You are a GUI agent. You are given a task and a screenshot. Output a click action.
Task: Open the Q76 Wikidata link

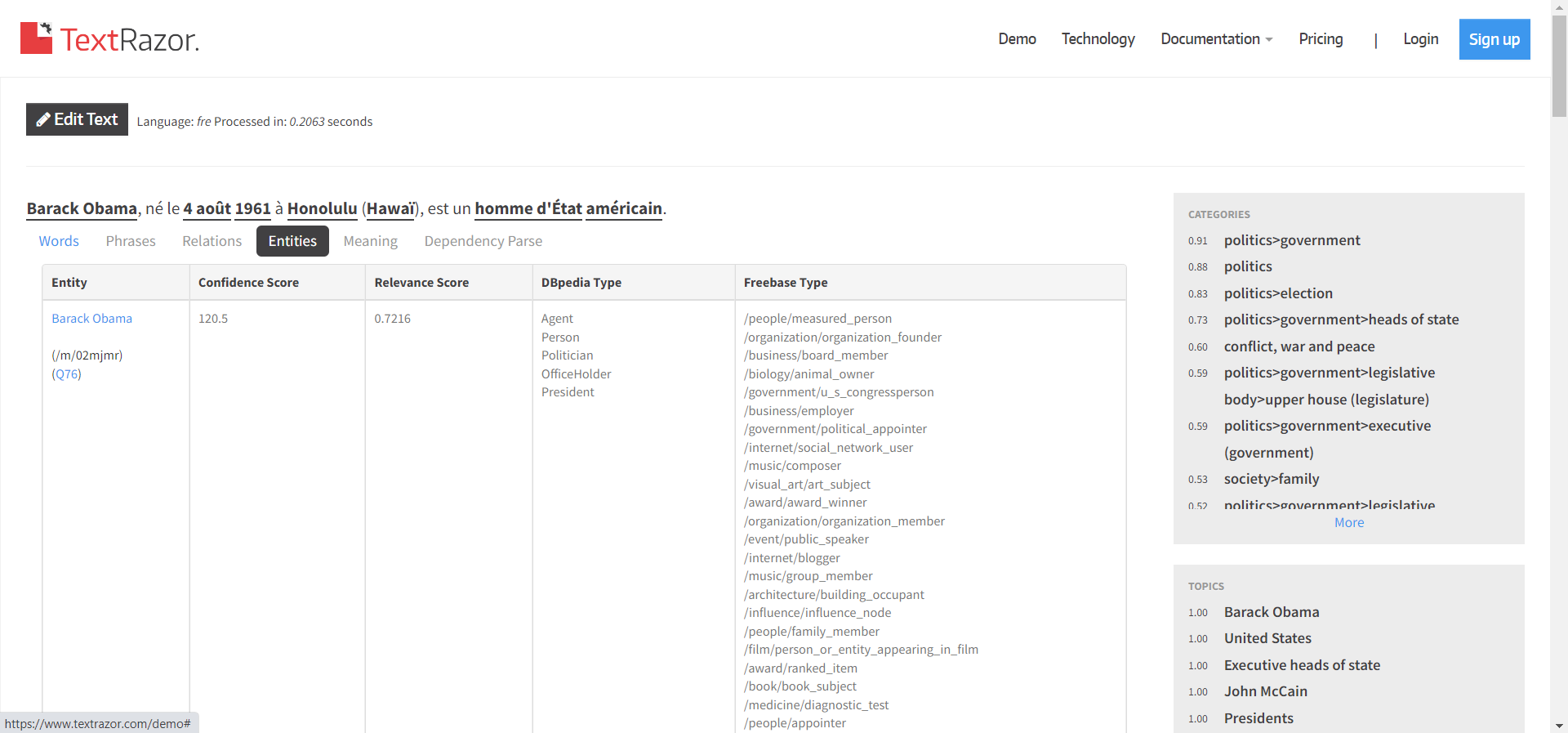(x=67, y=374)
